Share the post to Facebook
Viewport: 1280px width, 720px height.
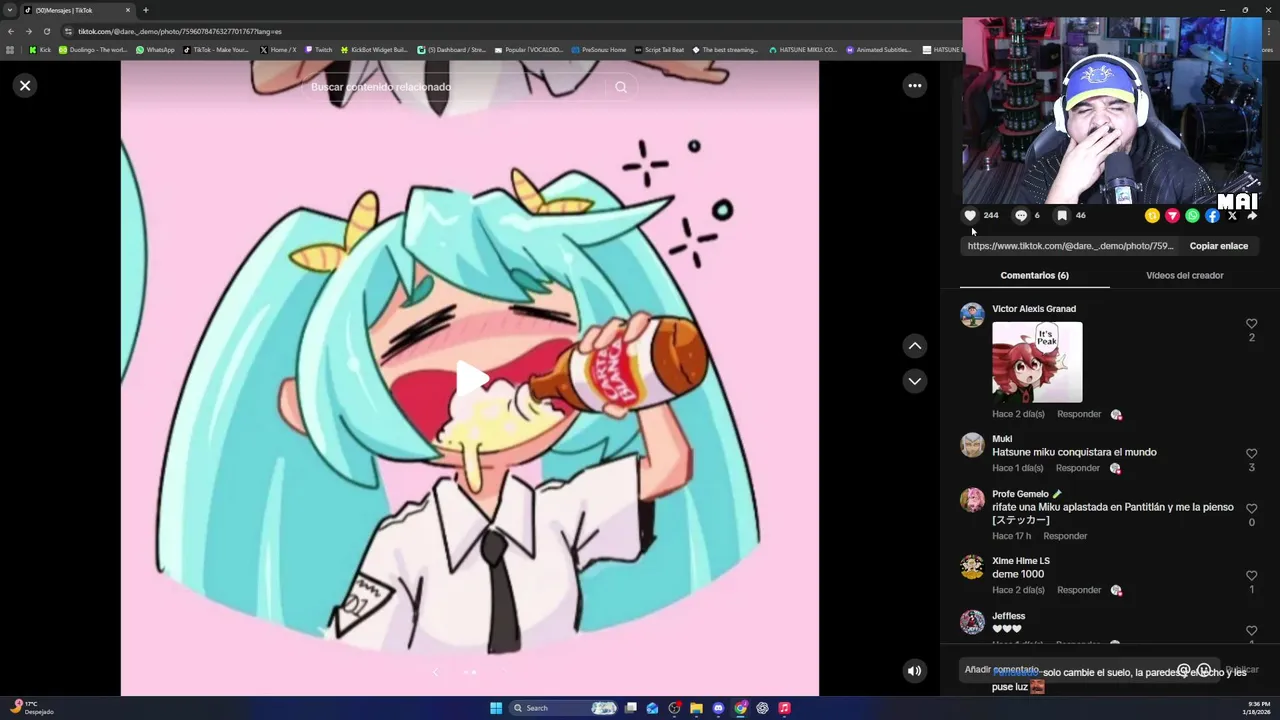click(x=1212, y=215)
